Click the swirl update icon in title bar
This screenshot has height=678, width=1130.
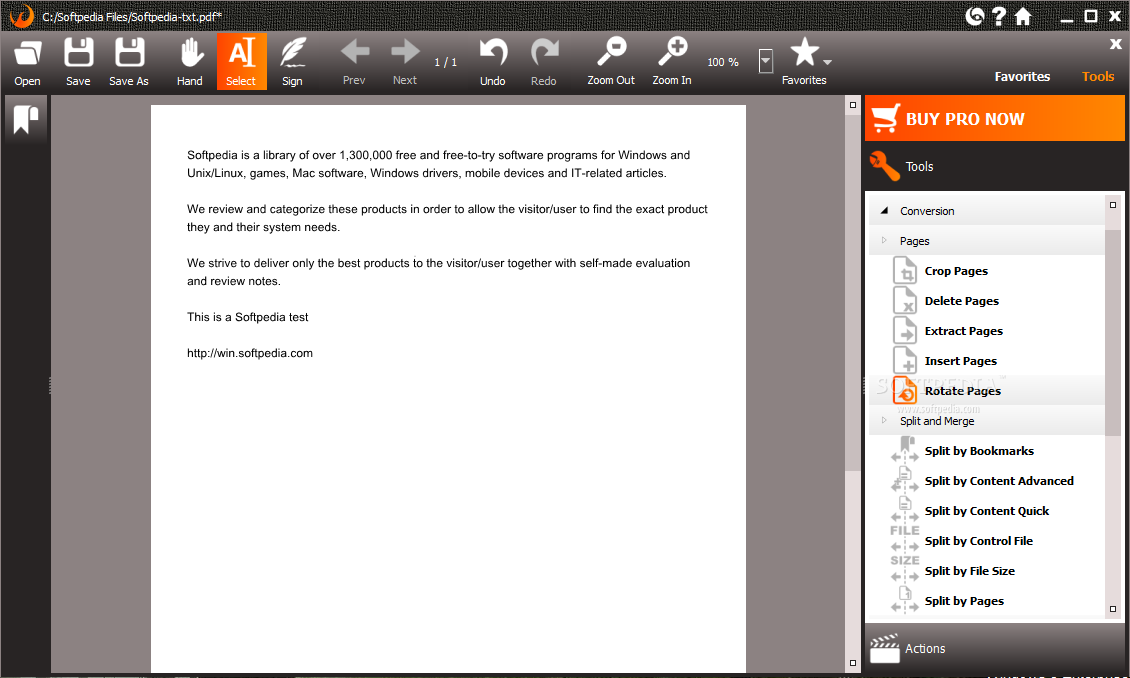(974, 16)
